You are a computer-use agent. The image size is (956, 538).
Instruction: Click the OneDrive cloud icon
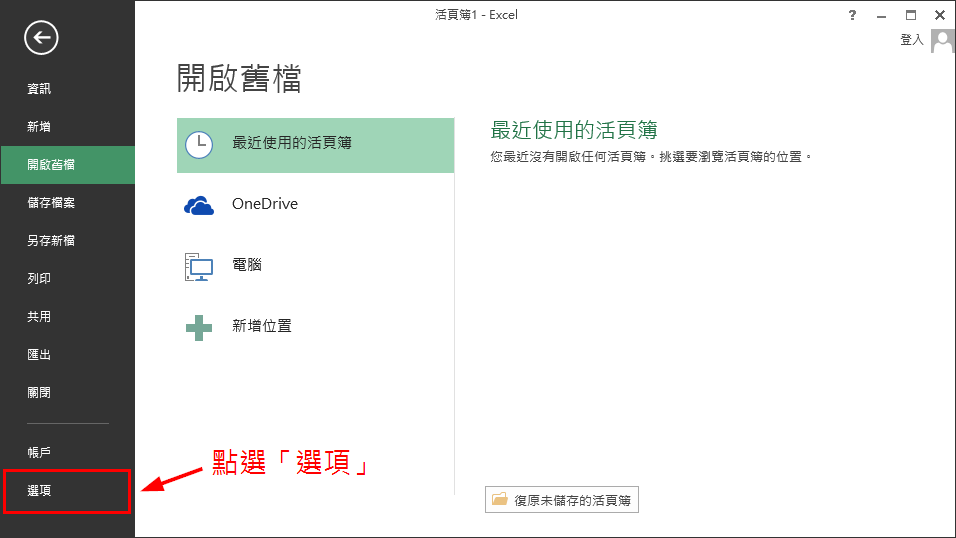[x=199, y=205]
